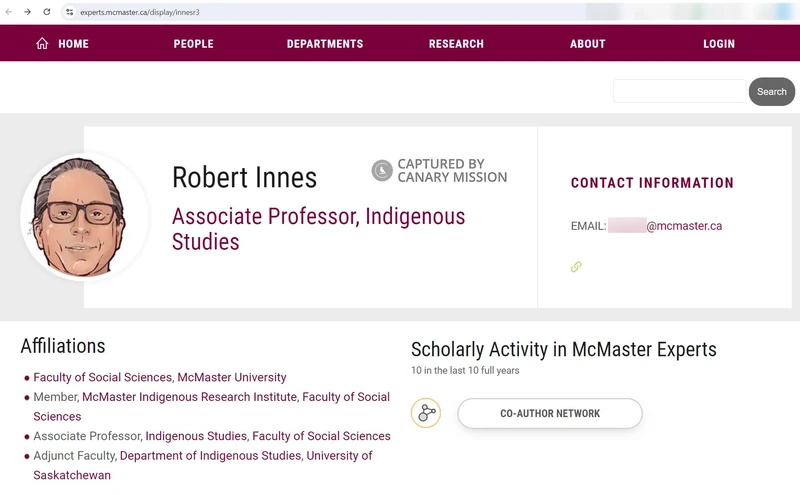Click the house icon beside HOME
The image size is (800, 495).
tap(42, 43)
